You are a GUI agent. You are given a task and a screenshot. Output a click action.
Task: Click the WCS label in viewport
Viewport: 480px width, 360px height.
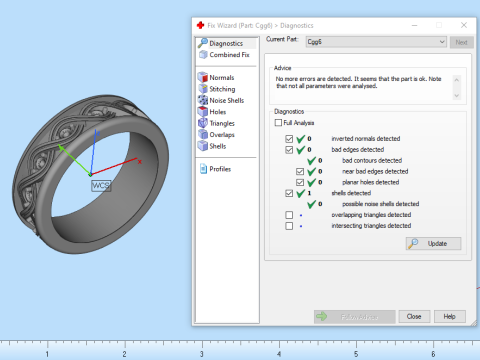(x=101, y=186)
